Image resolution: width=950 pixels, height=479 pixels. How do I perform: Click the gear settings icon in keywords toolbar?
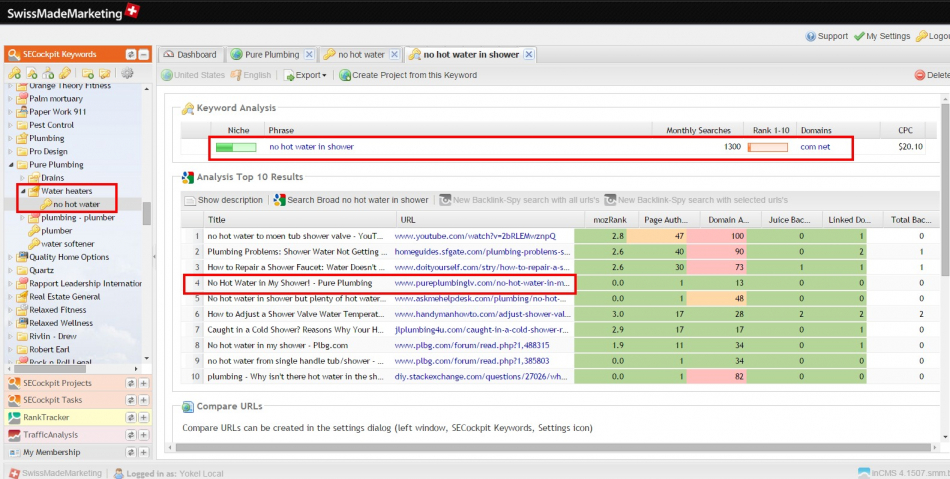coord(127,73)
